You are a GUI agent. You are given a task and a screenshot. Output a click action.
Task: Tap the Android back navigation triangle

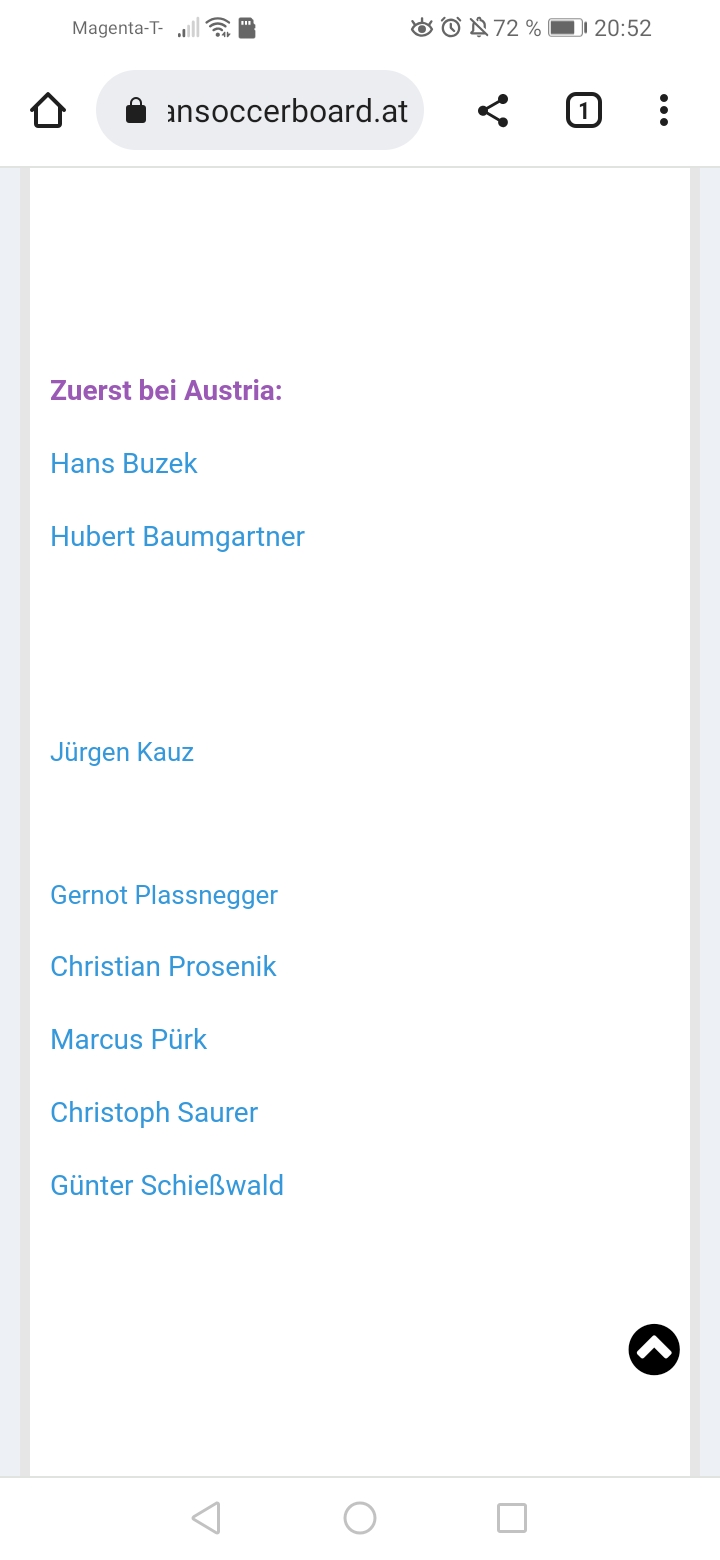(x=206, y=1518)
